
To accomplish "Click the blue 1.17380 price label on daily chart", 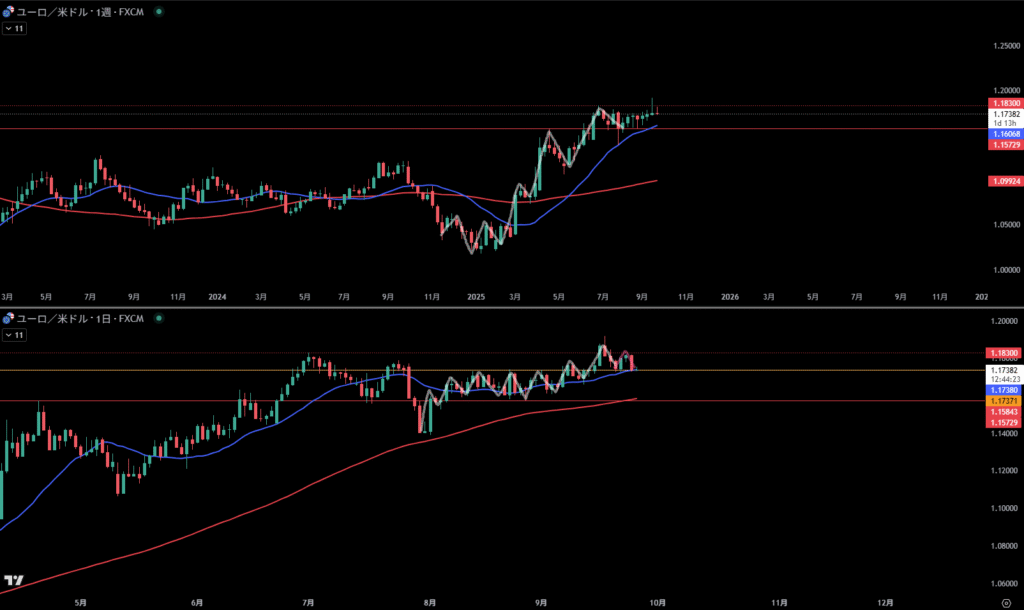I will pos(1005,389).
